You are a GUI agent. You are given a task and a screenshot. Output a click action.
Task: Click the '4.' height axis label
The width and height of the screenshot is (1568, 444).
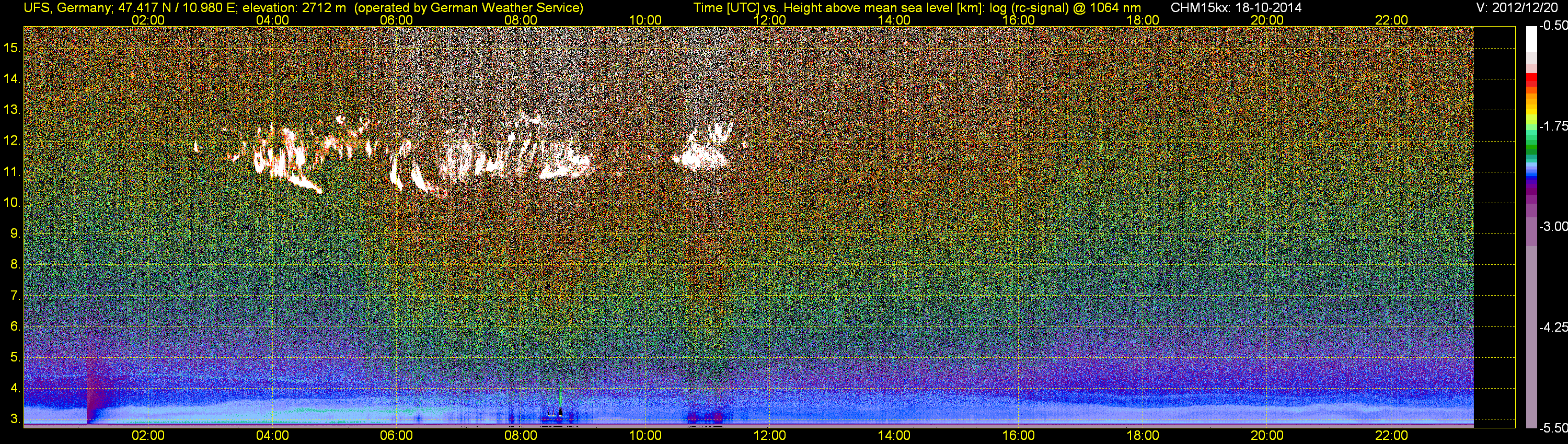click(16, 388)
